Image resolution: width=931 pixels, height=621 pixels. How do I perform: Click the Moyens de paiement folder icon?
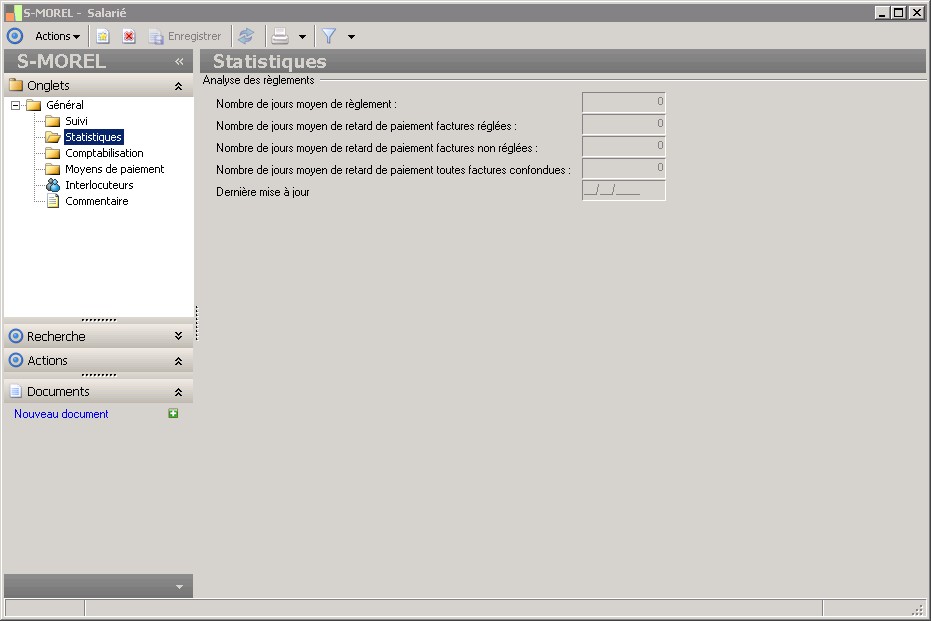click(x=53, y=169)
